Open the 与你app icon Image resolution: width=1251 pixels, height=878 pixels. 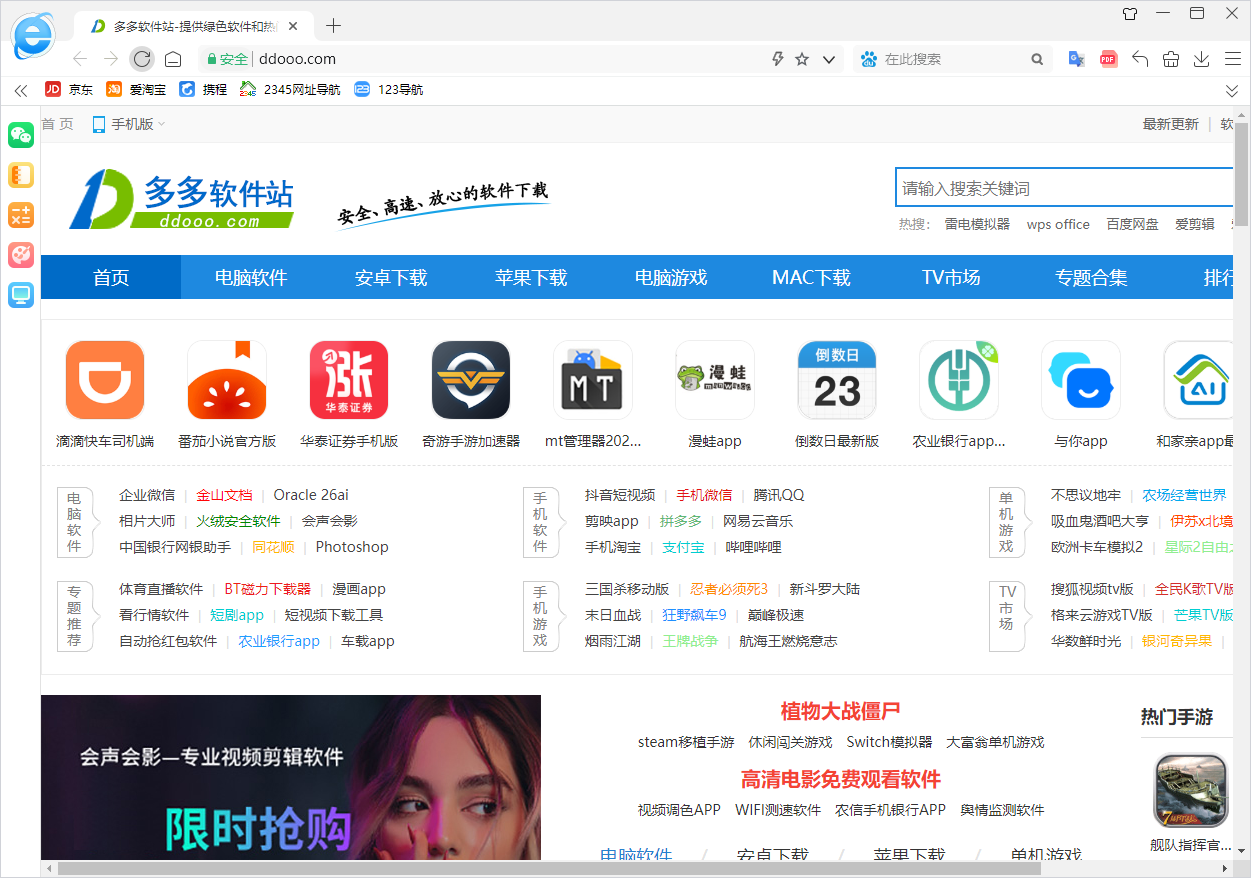coord(1081,380)
